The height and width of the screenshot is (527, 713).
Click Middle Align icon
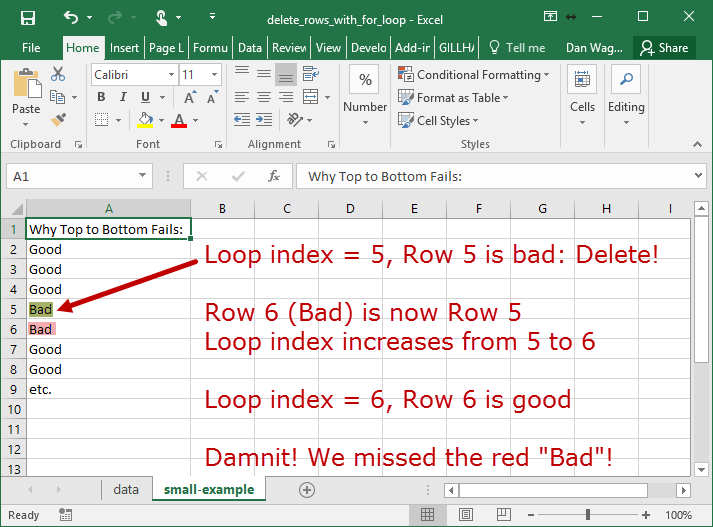pyautogui.click(x=264, y=73)
